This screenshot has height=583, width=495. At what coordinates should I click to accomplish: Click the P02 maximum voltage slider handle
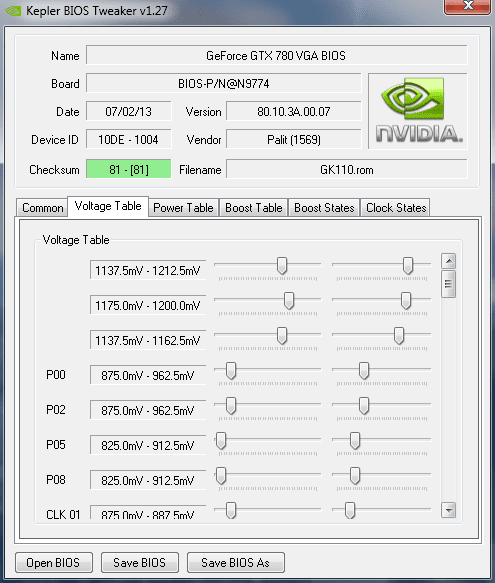(x=364, y=406)
